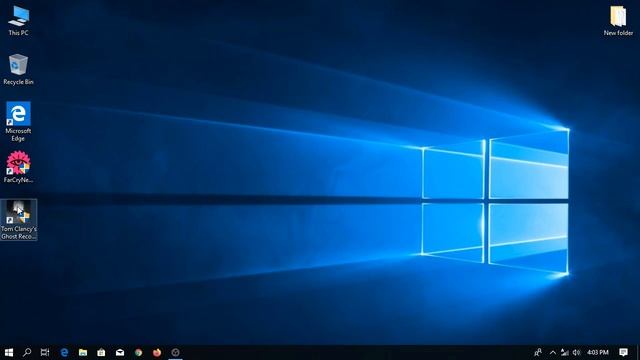
Task: Launch Firefox from the taskbar
Action: point(157,352)
